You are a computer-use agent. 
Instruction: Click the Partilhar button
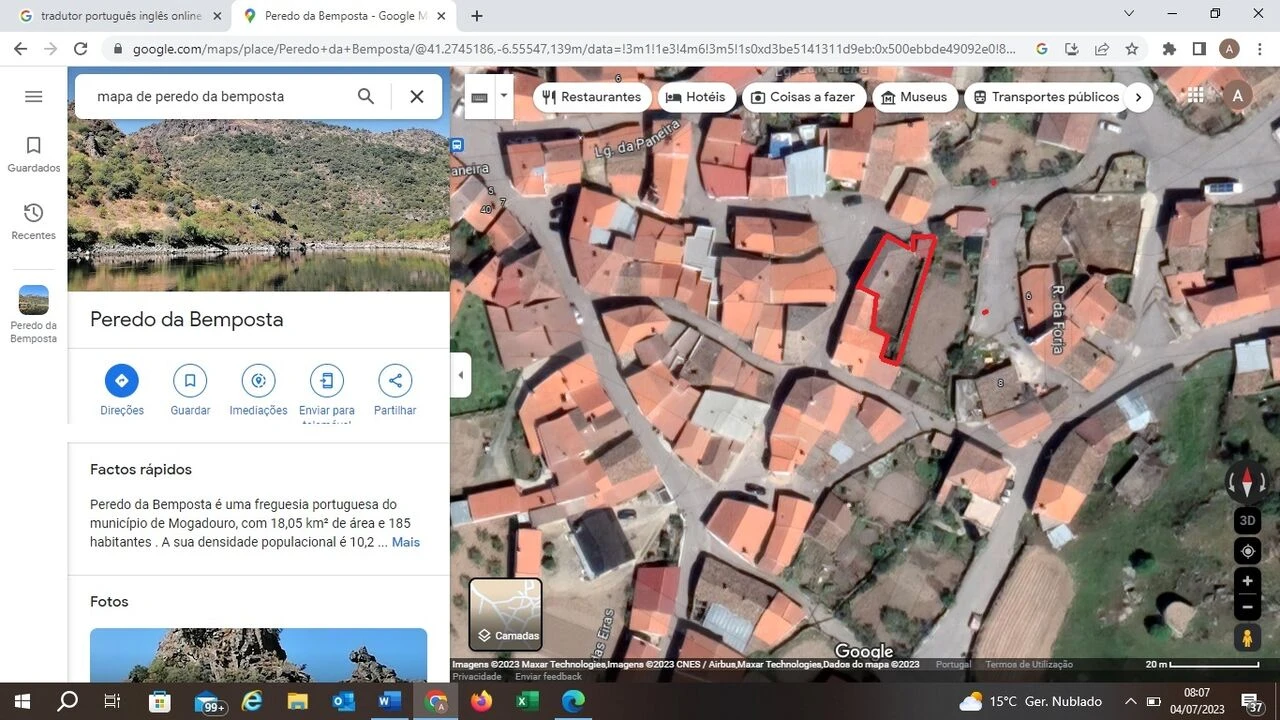(x=394, y=381)
